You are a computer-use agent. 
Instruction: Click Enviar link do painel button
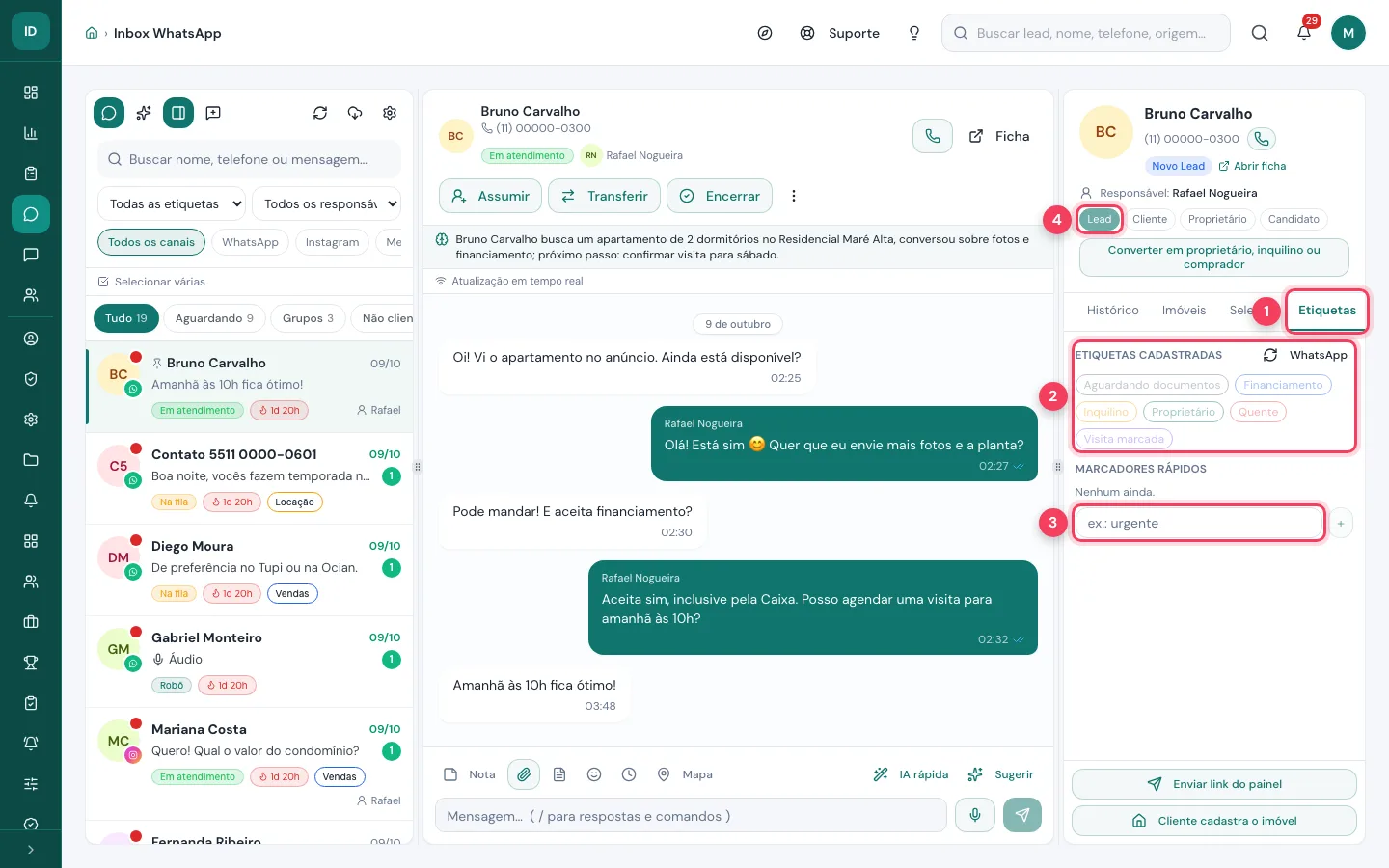tap(1214, 784)
